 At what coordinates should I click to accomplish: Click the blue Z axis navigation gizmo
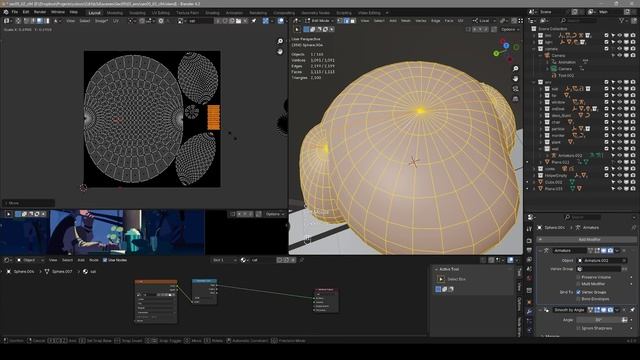506,46
